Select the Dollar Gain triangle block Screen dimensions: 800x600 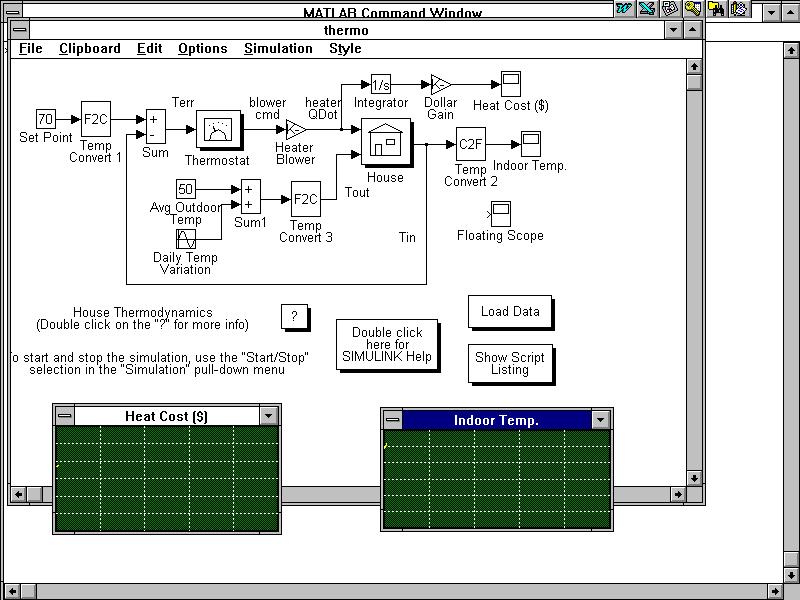point(441,84)
